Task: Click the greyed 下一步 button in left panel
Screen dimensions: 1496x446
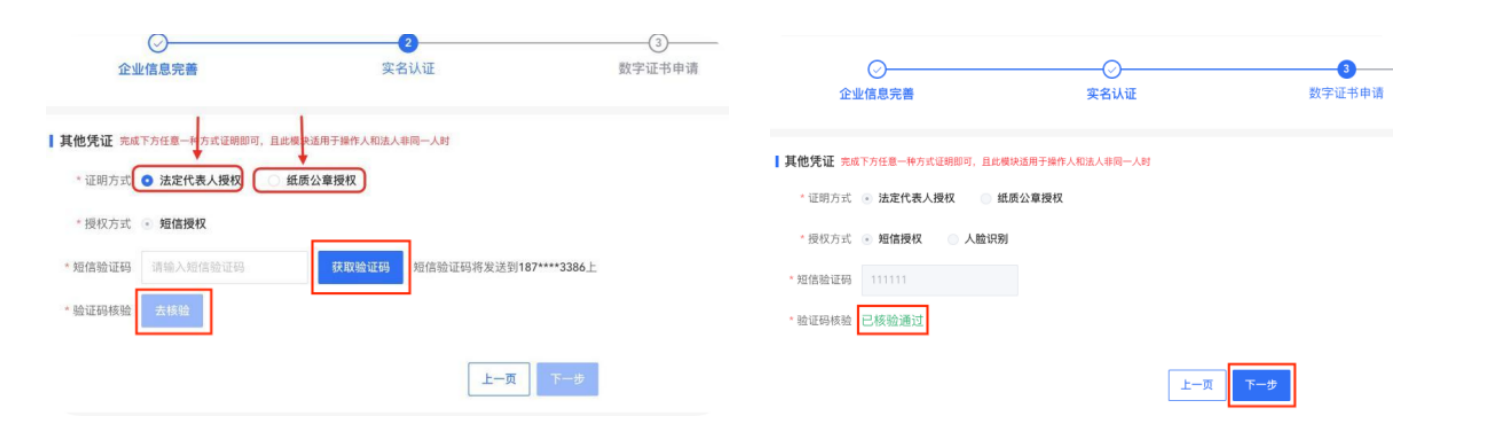Action: tap(567, 379)
